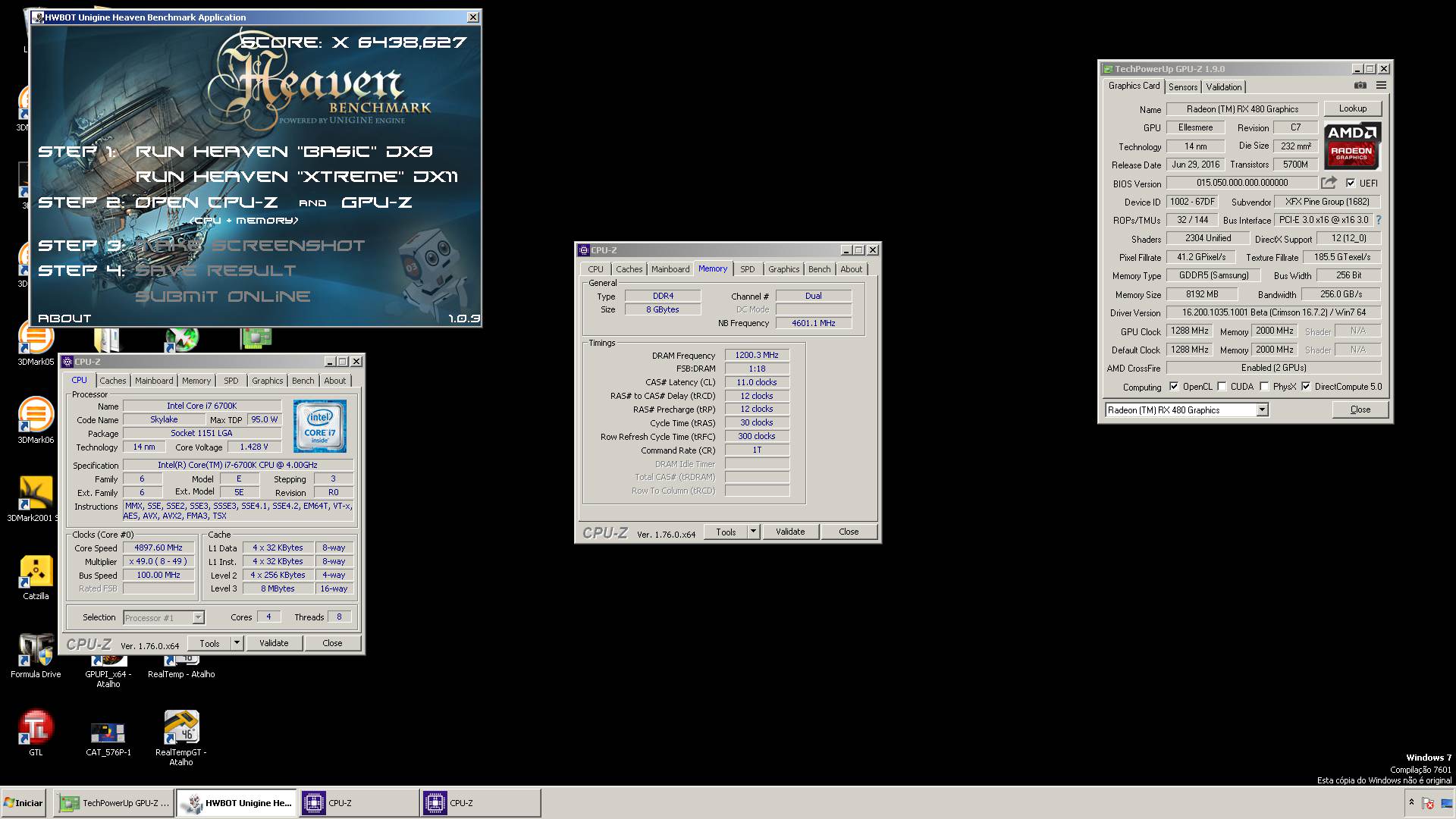Screen dimensions: 1456x819
Task: Switch to HWBOT Unigine Heaven taskbar item
Action: (237, 803)
